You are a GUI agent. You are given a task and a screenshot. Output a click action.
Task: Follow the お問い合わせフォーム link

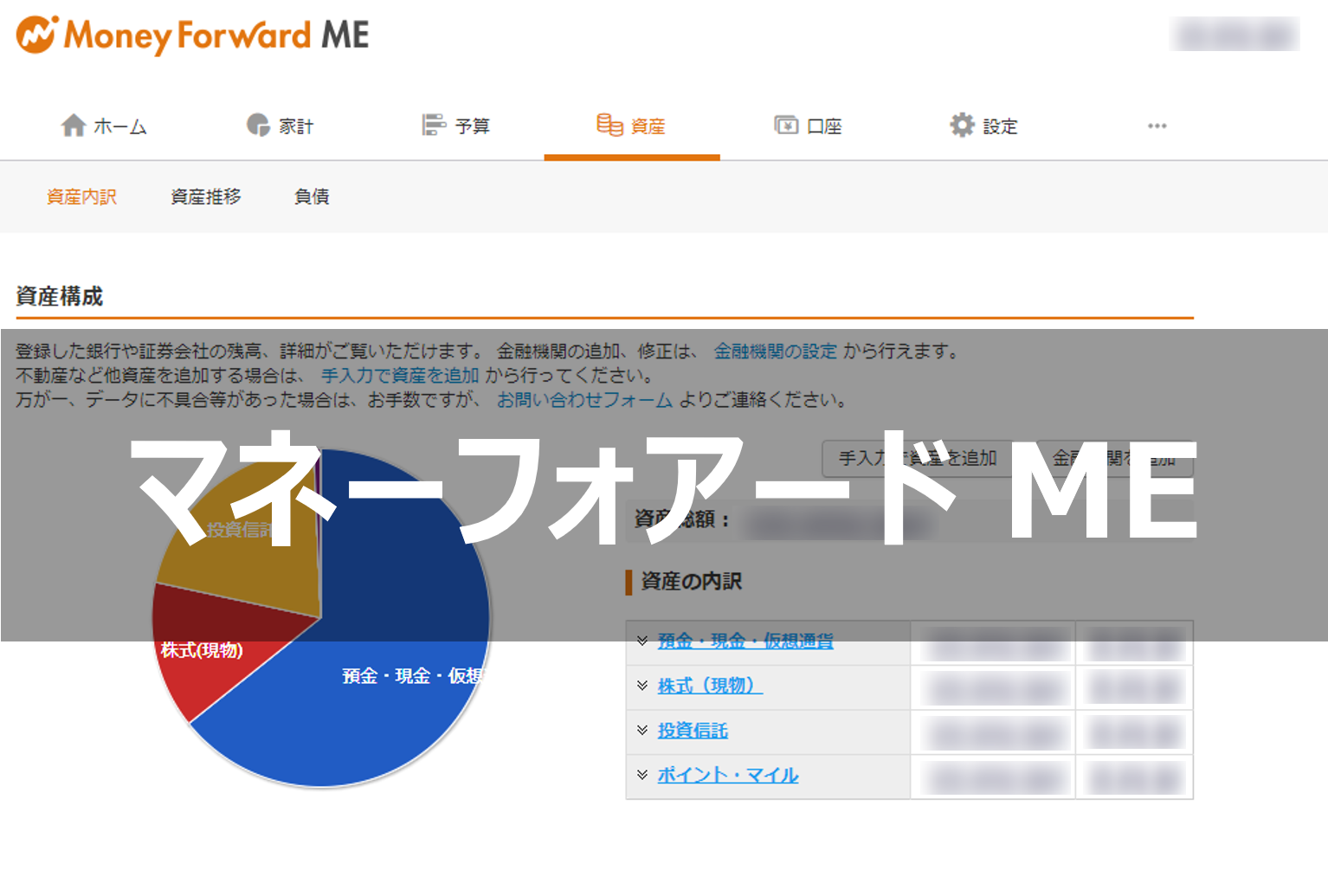click(584, 400)
